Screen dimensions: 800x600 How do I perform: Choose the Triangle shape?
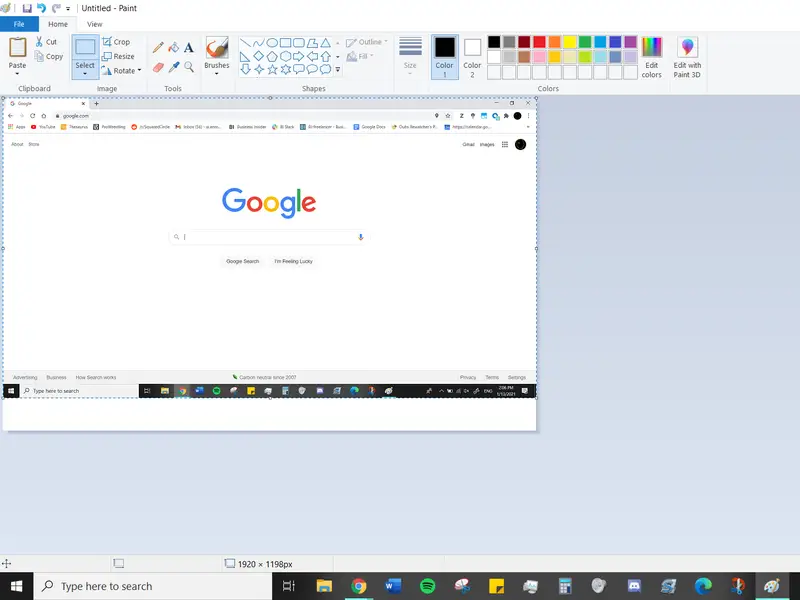325,43
